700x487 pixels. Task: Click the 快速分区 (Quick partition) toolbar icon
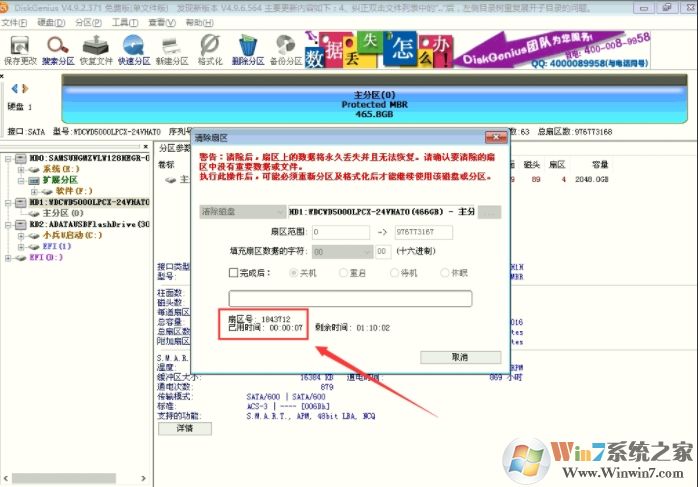[x=134, y=50]
